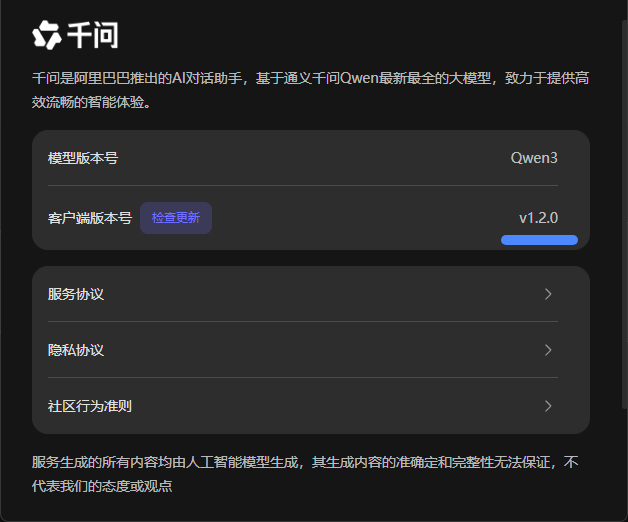Screen dimensions: 628x522
Task: Click the 检查更新 button
Action: (x=176, y=218)
